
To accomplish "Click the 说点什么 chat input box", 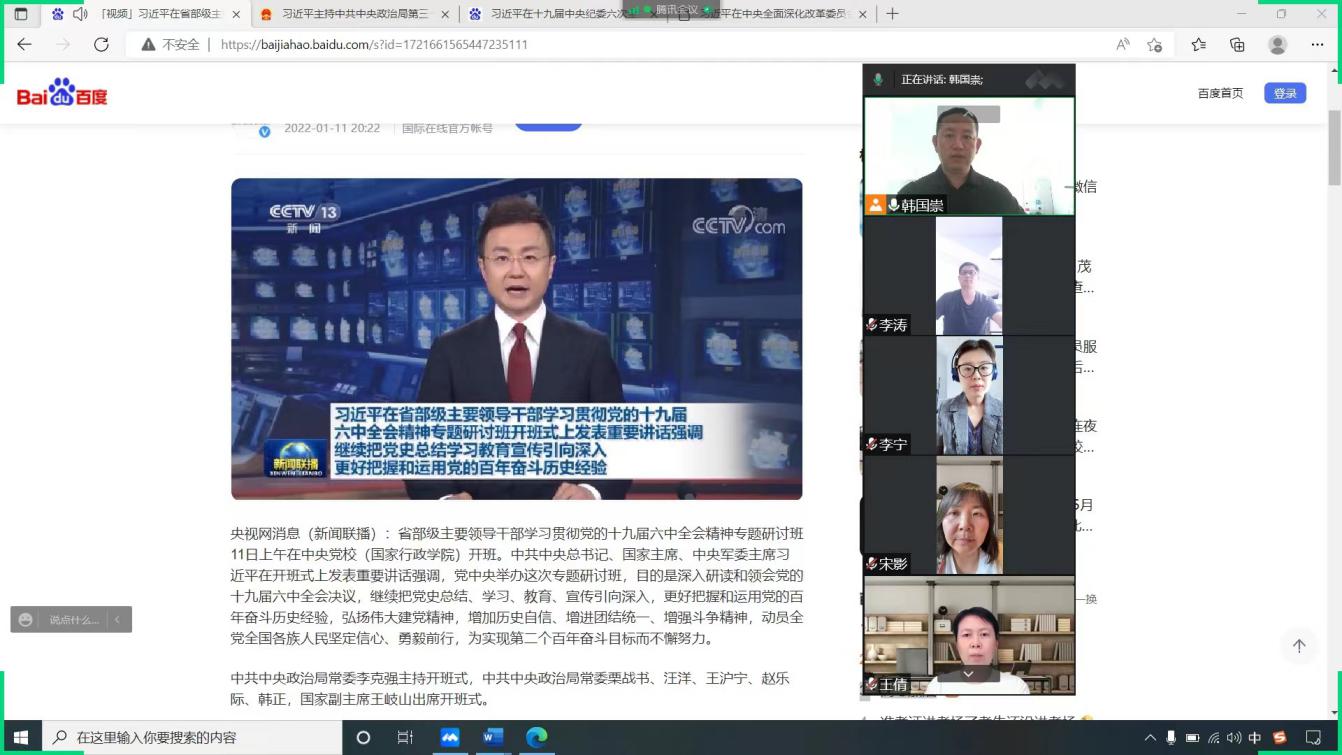I will [75, 620].
